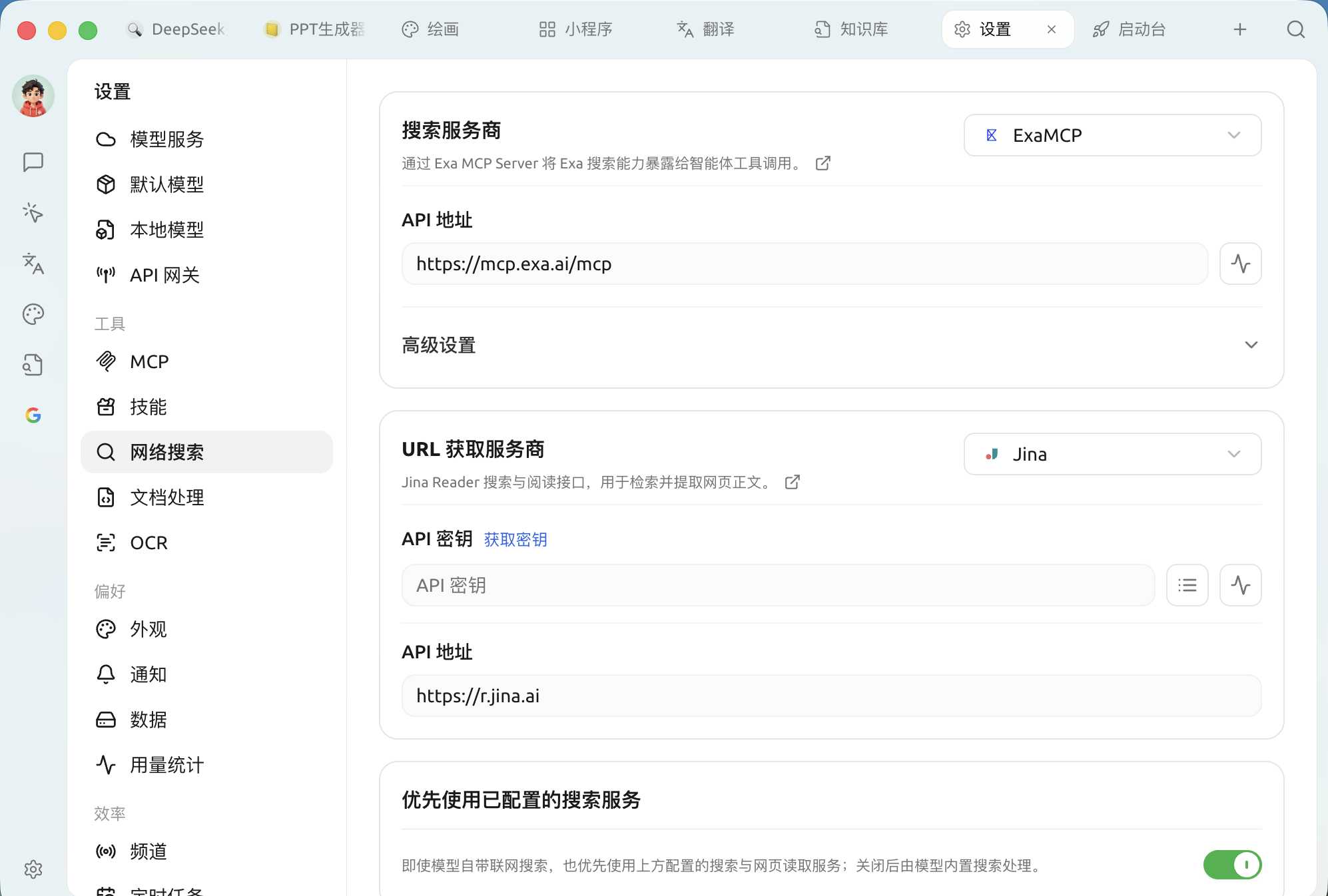Check the Jina API key connection
This screenshot has height=896, width=1328.
[1240, 585]
